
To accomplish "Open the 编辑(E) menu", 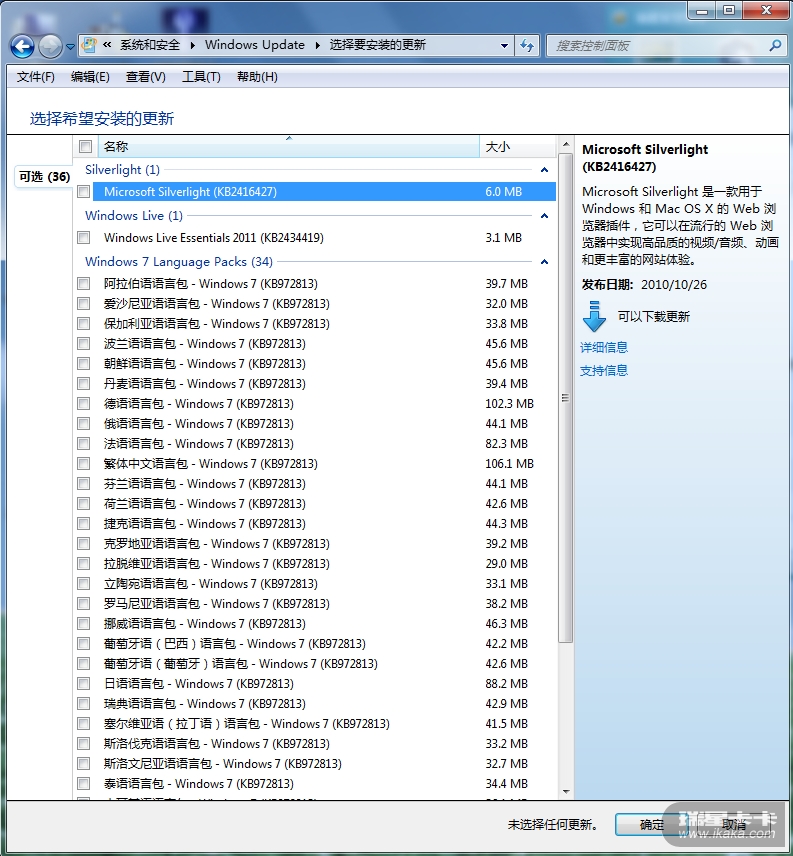I will [x=90, y=77].
